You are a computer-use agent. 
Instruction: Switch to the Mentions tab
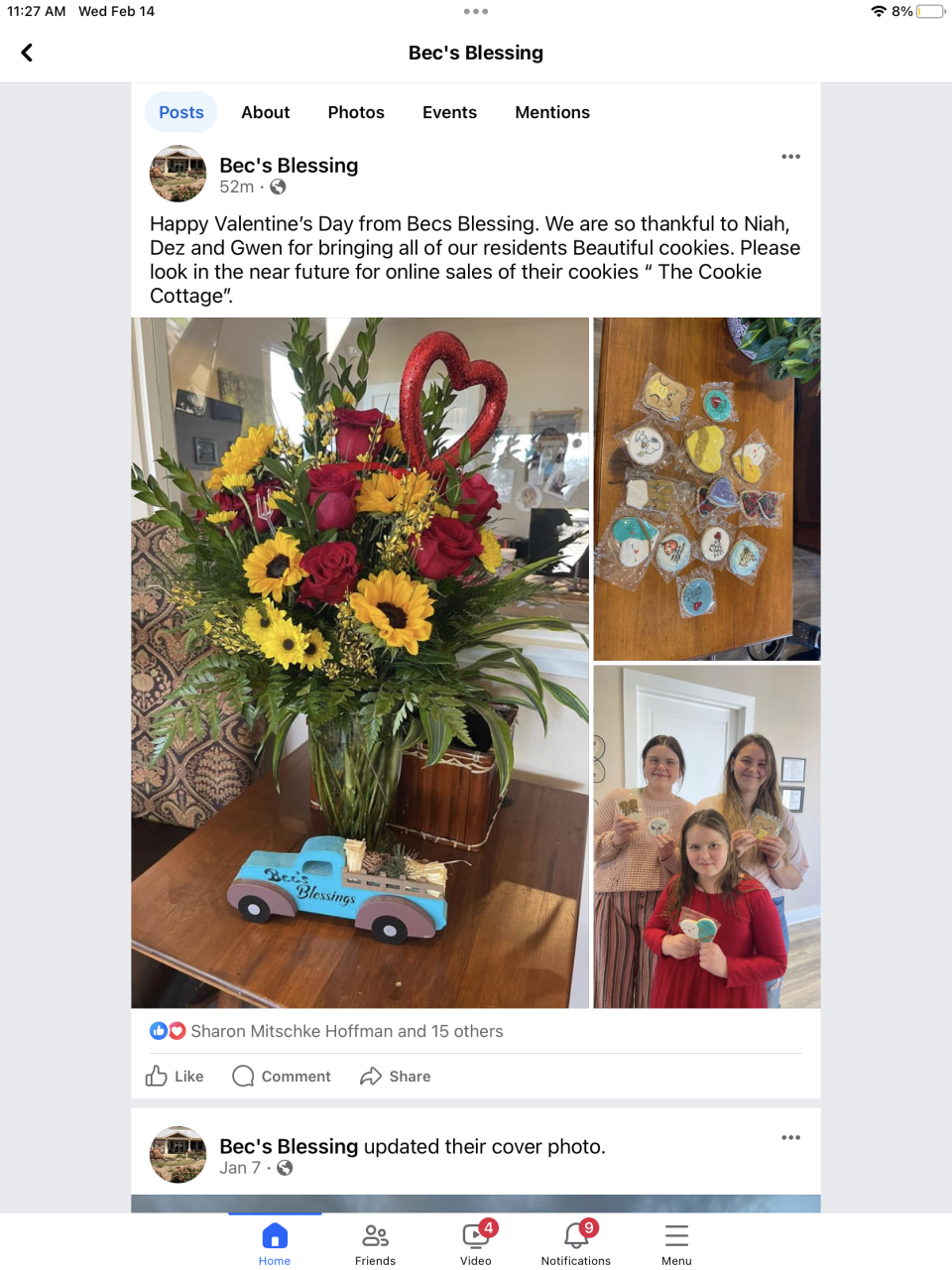tap(552, 112)
